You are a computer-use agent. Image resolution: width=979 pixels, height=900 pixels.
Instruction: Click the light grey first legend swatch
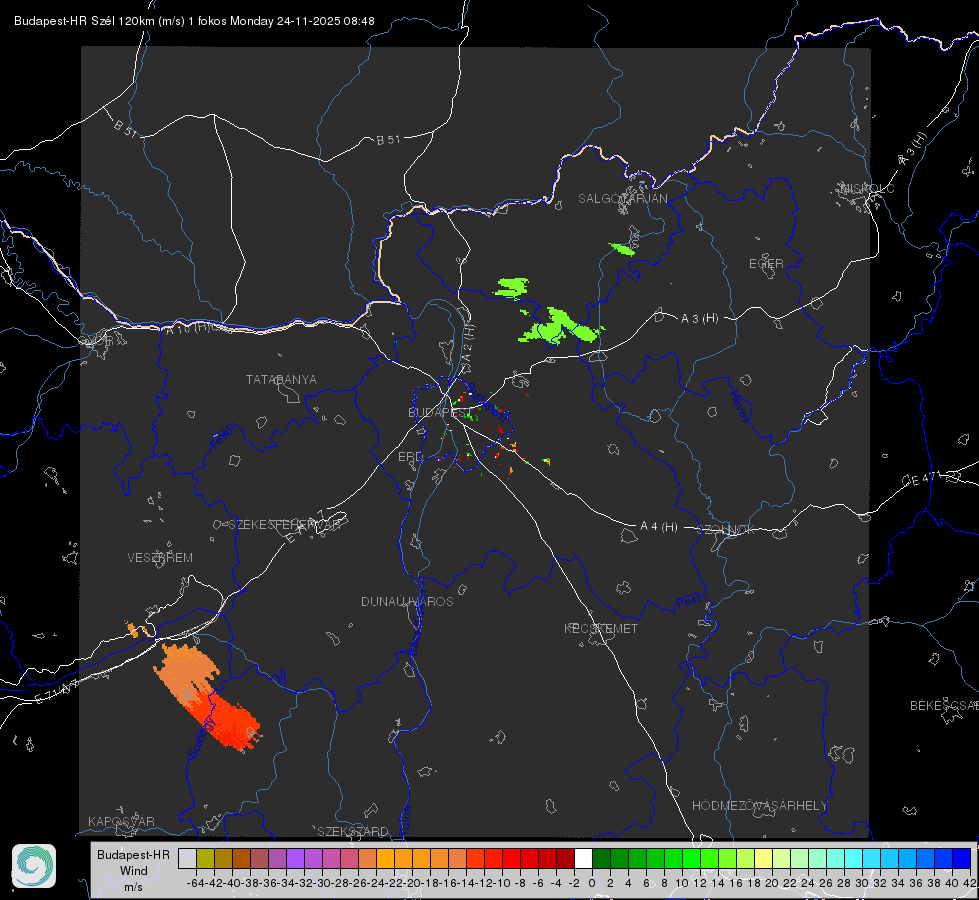[187, 858]
